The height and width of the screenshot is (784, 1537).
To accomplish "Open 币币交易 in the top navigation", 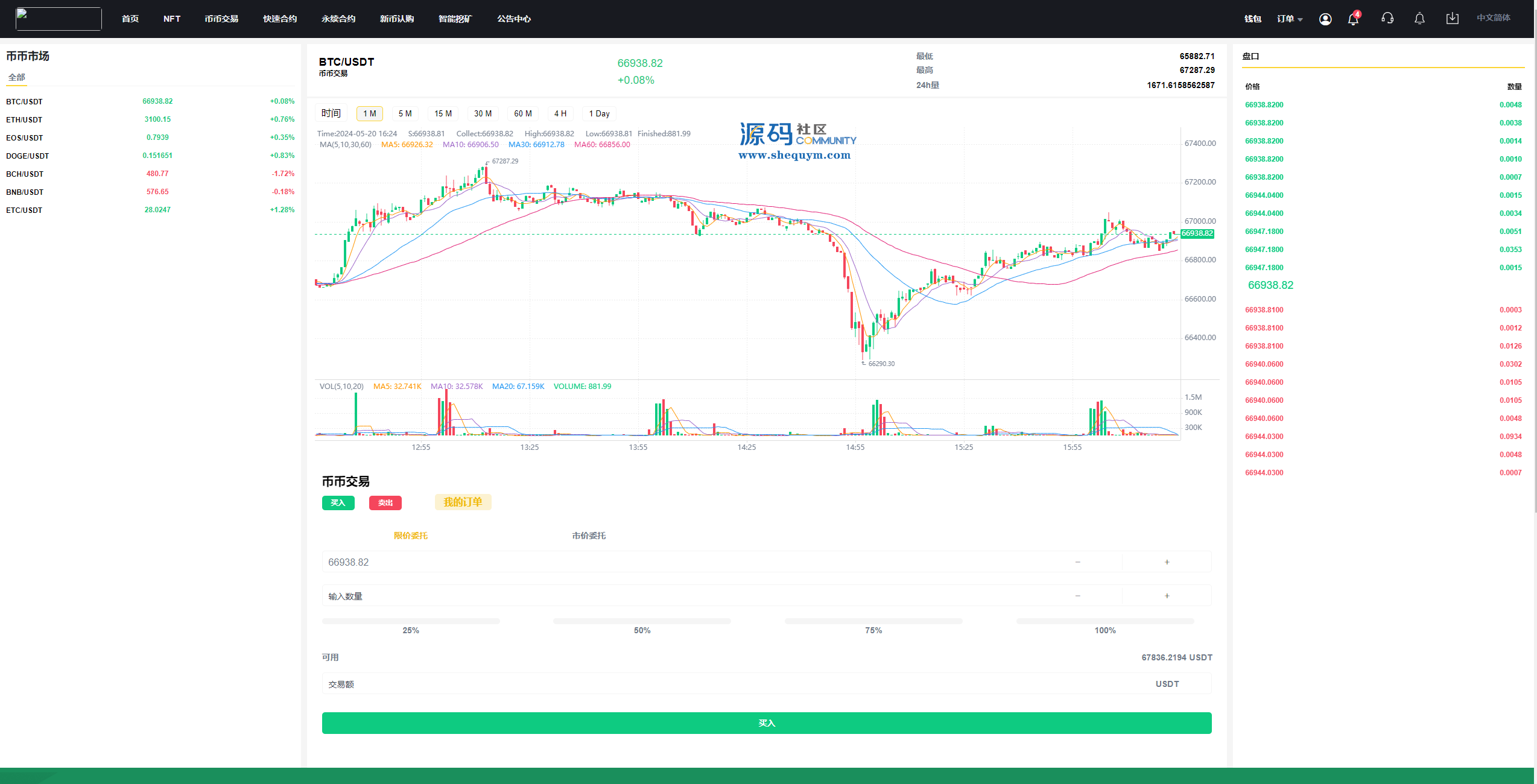I will (x=221, y=19).
